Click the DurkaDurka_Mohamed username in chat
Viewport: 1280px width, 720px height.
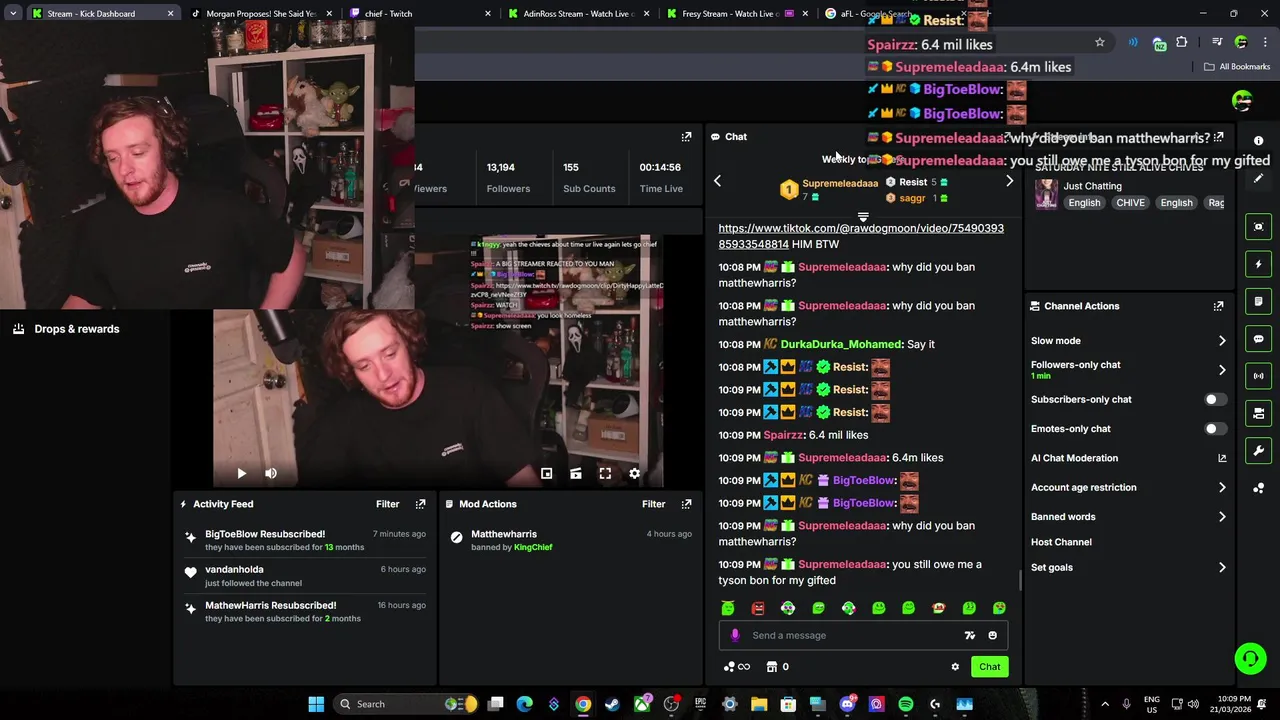click(841, 344)
